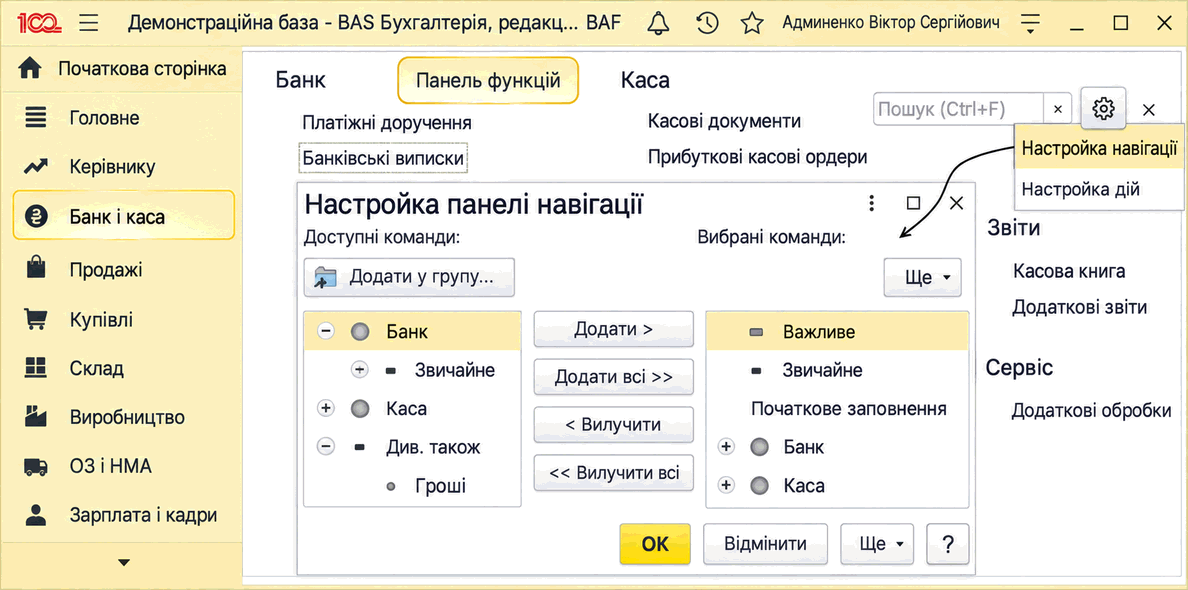
Task: Select Гроші item in available commands
Action: click(440, 486)
